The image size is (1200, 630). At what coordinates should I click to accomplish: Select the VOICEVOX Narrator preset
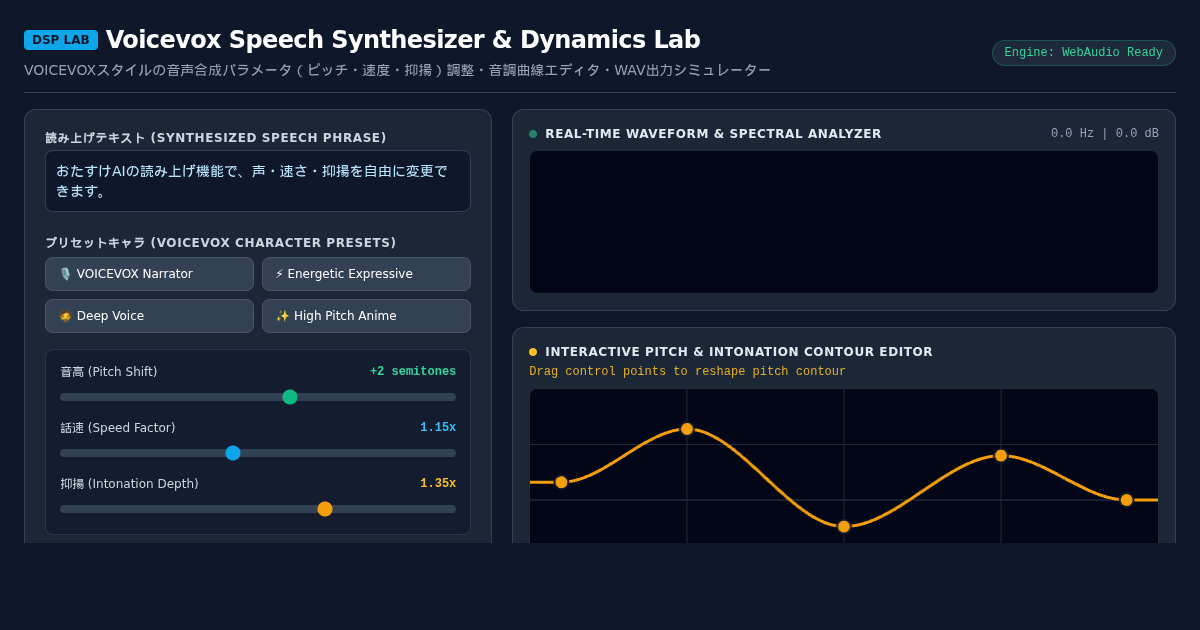pos(149,274)
